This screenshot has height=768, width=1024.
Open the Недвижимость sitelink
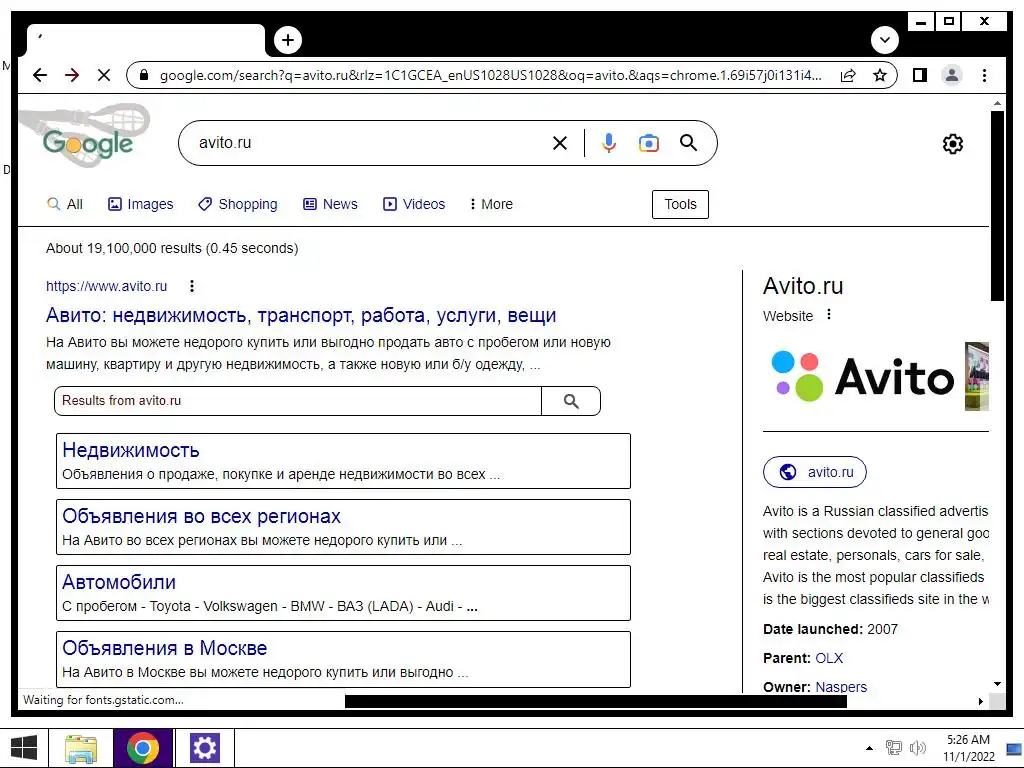[131, 450]
